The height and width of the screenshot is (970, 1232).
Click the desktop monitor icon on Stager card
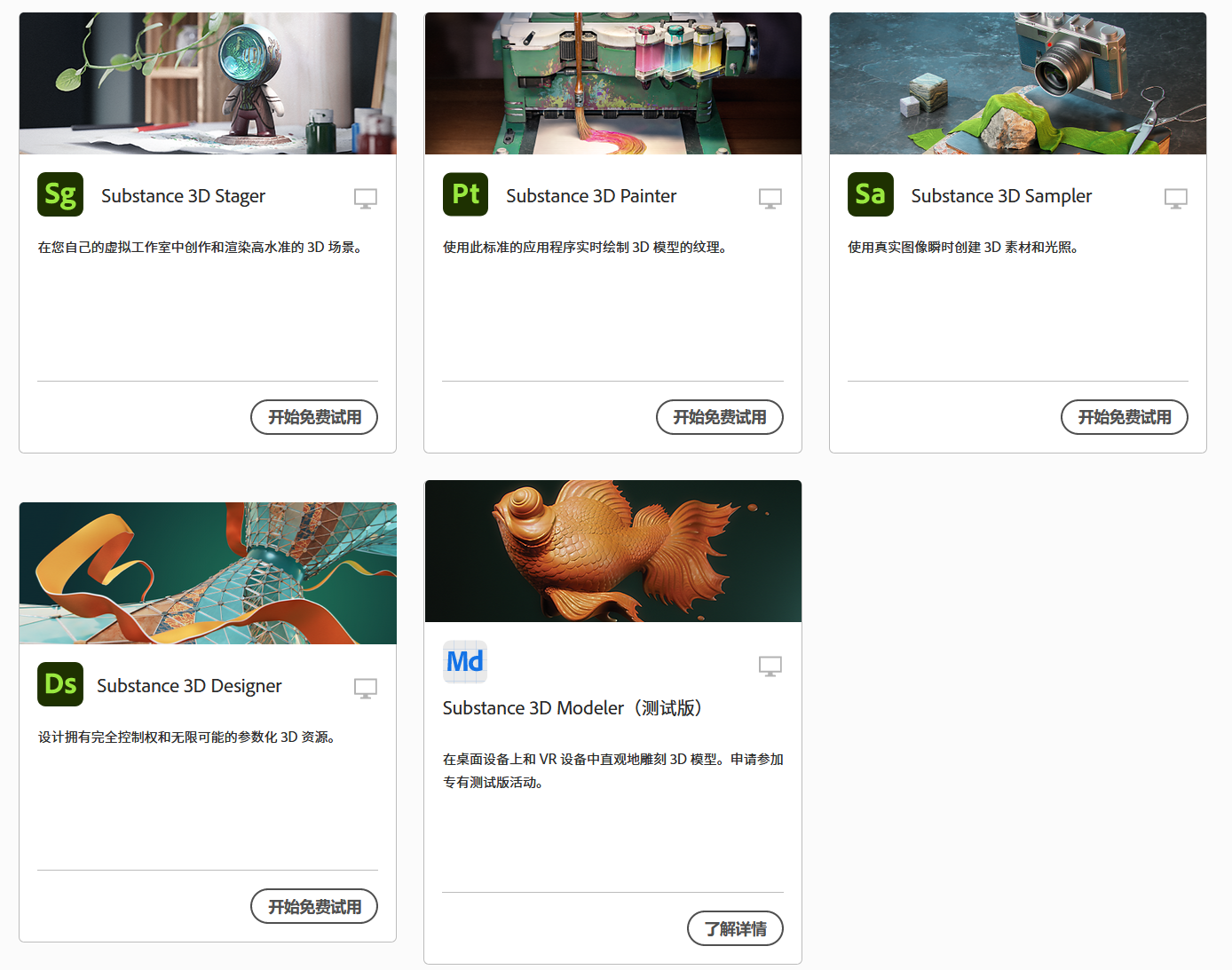click(366, 198)
